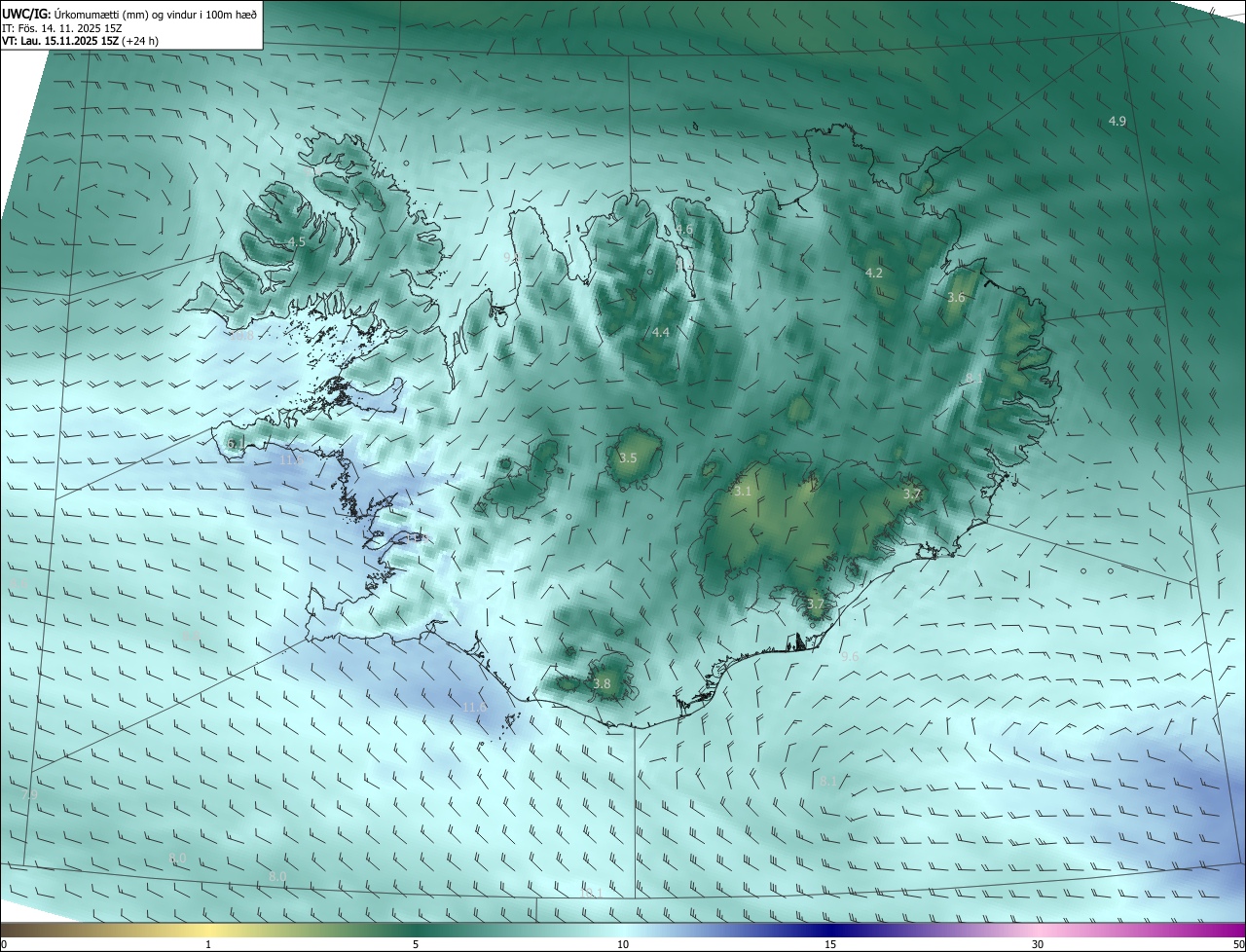Viewport: 1246px width, 952px height.
Task: Click the 1 label on the colour scale
Action: (x=208, y=944)
